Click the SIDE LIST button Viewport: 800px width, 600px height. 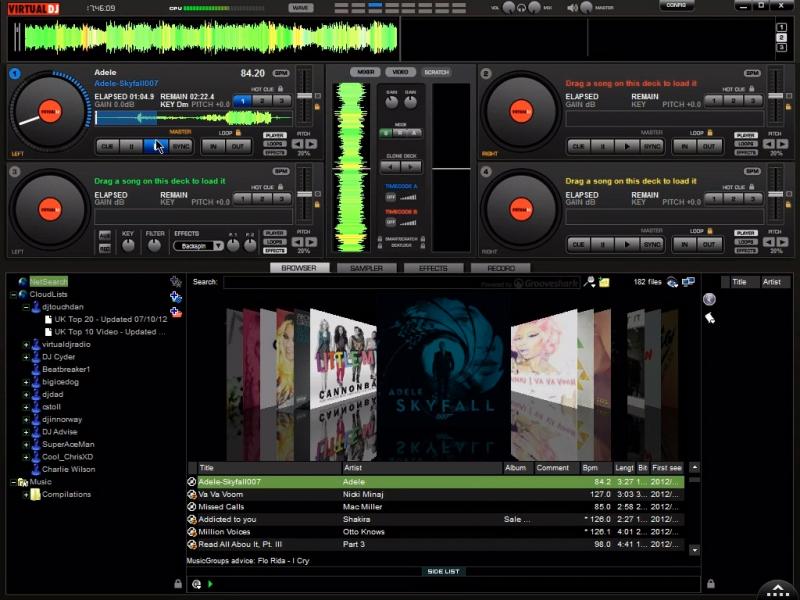coord(443,571)
